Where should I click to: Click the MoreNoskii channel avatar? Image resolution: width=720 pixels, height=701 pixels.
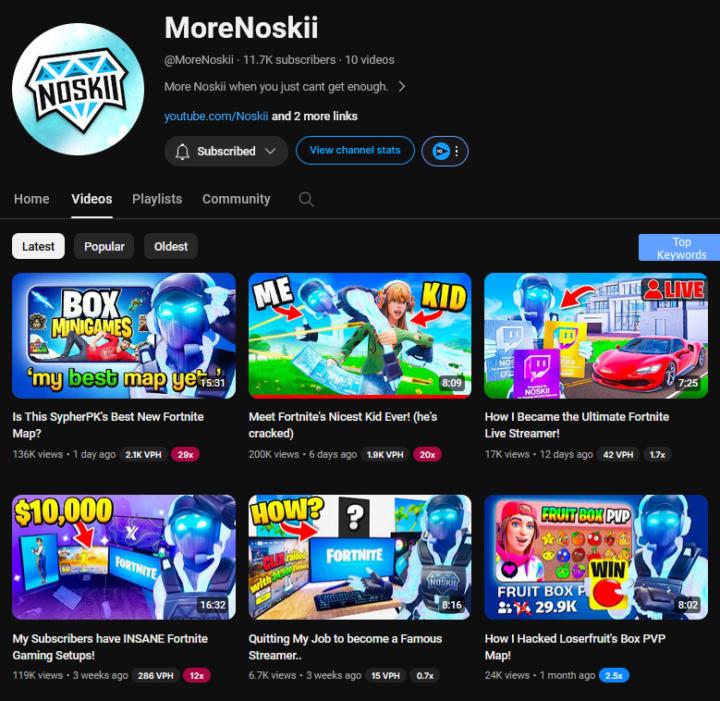78,89
